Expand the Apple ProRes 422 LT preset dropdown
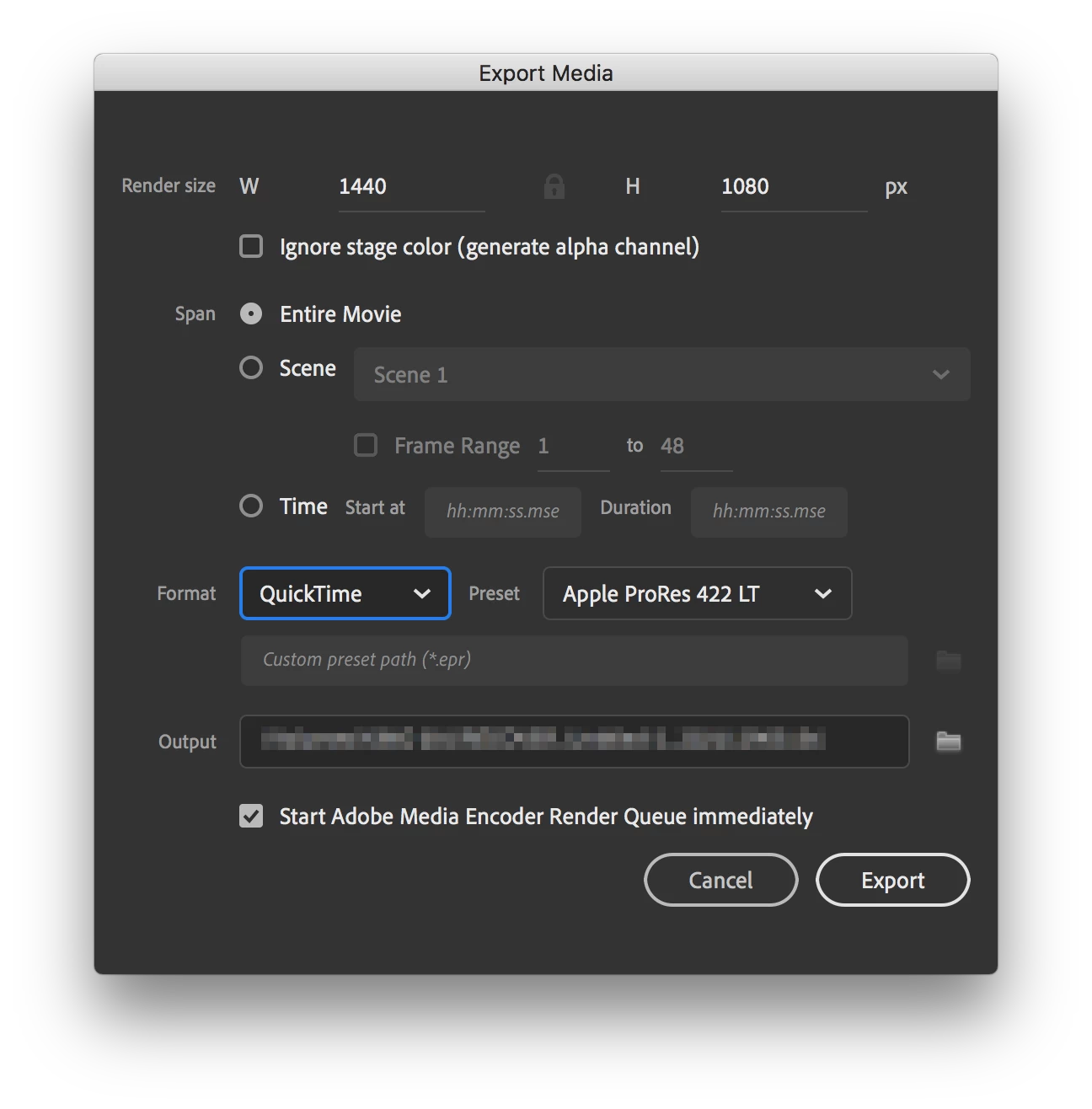 (x=698, y=593)
